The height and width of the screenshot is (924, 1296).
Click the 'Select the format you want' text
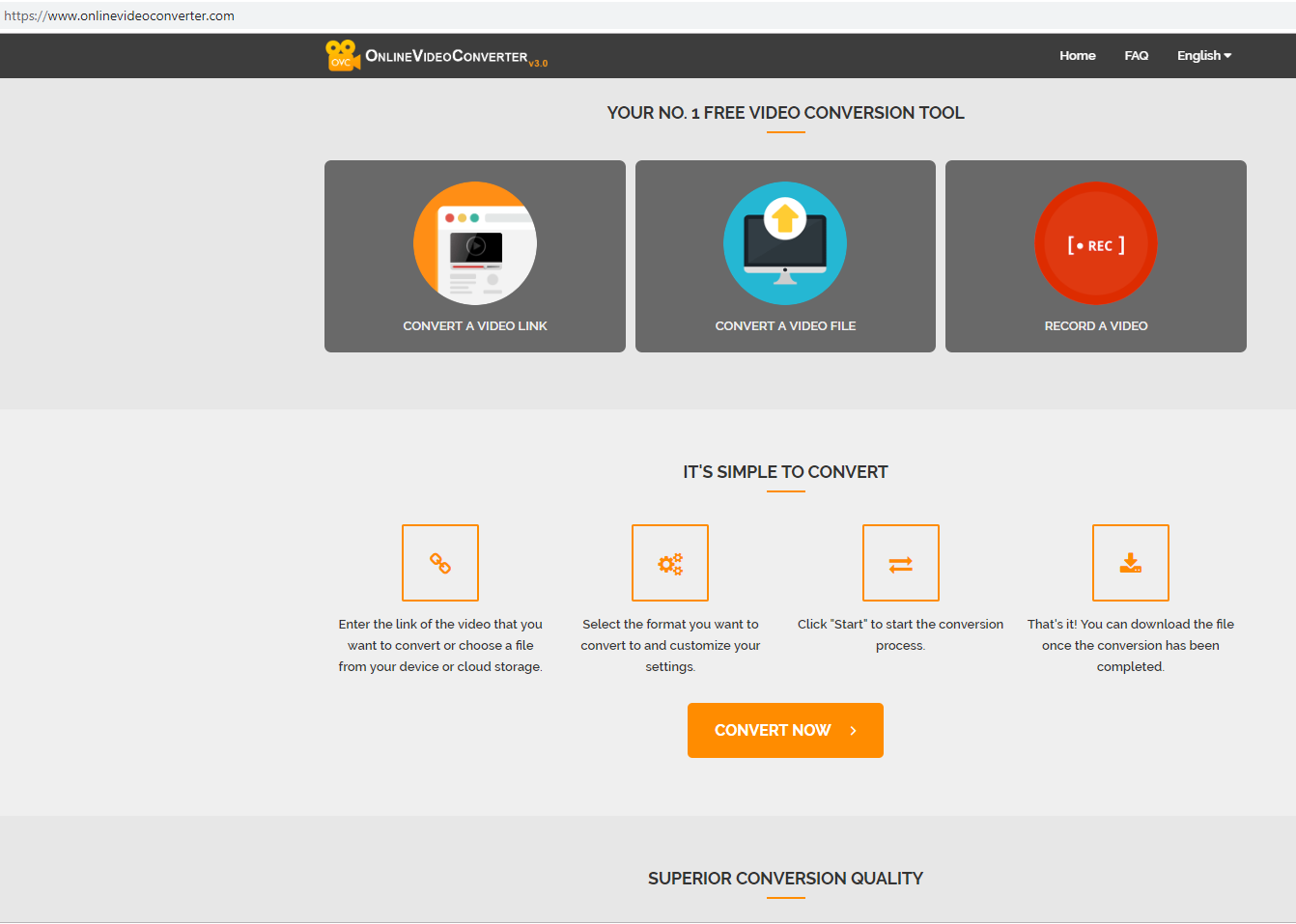tap(670, 645)
